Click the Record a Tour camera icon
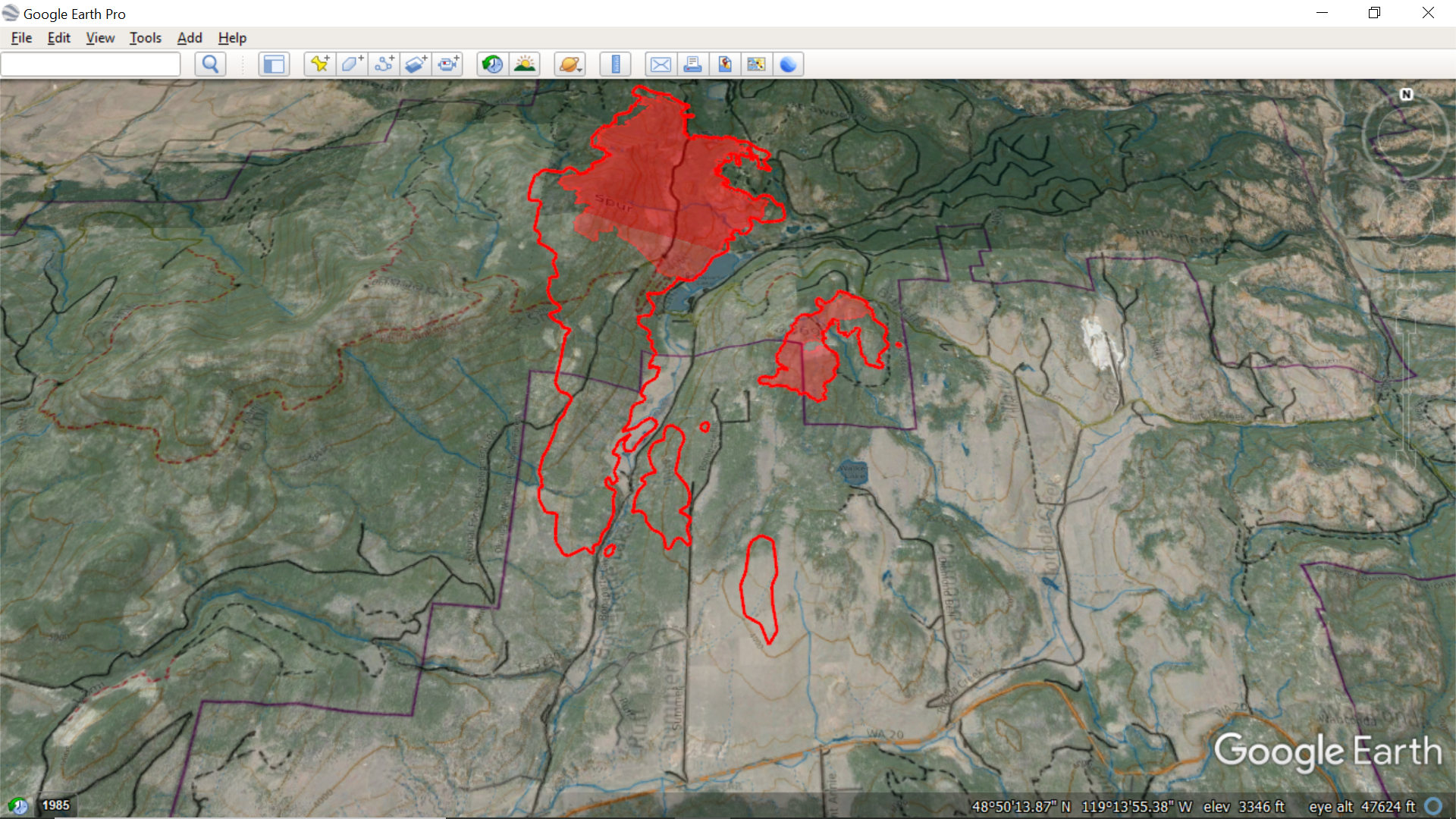This screenshot has height=819, width=1456. pos(447,64)
